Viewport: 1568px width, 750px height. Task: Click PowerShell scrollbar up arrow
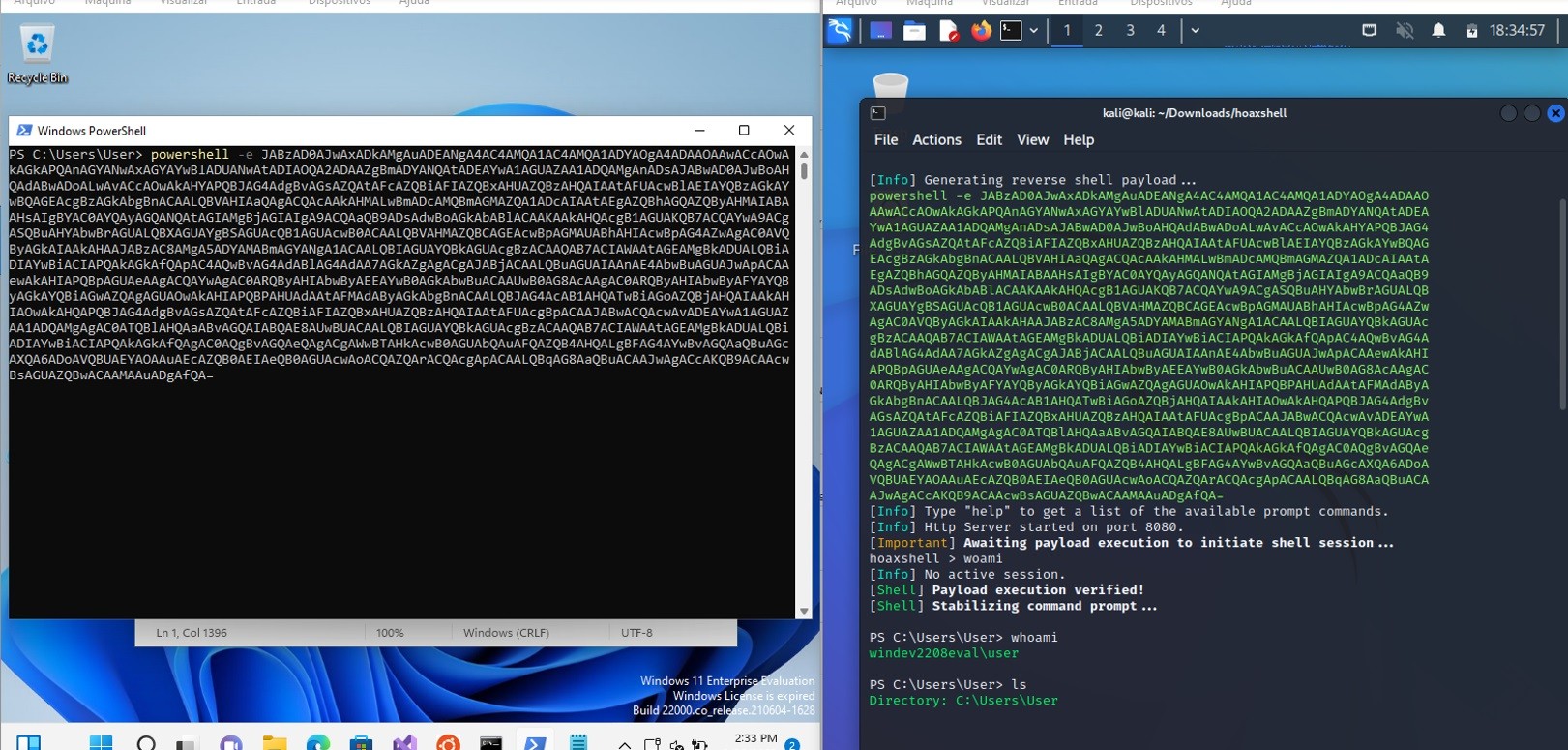point(803,155)
